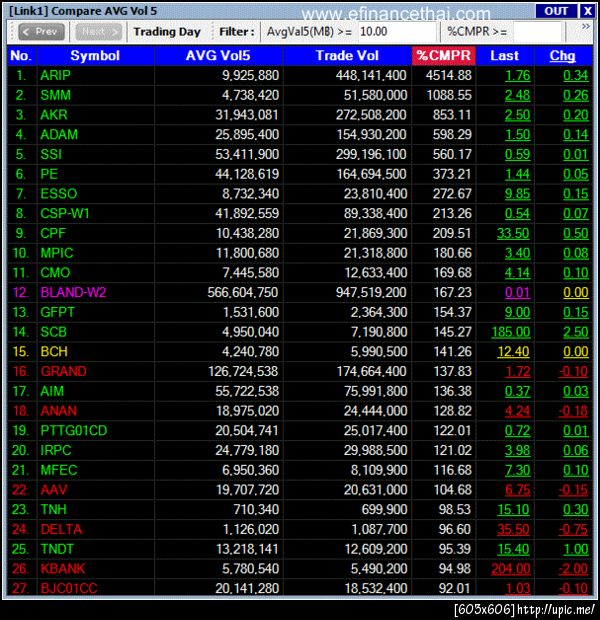Open KBANK last price 204.00 link

(511, 569)
